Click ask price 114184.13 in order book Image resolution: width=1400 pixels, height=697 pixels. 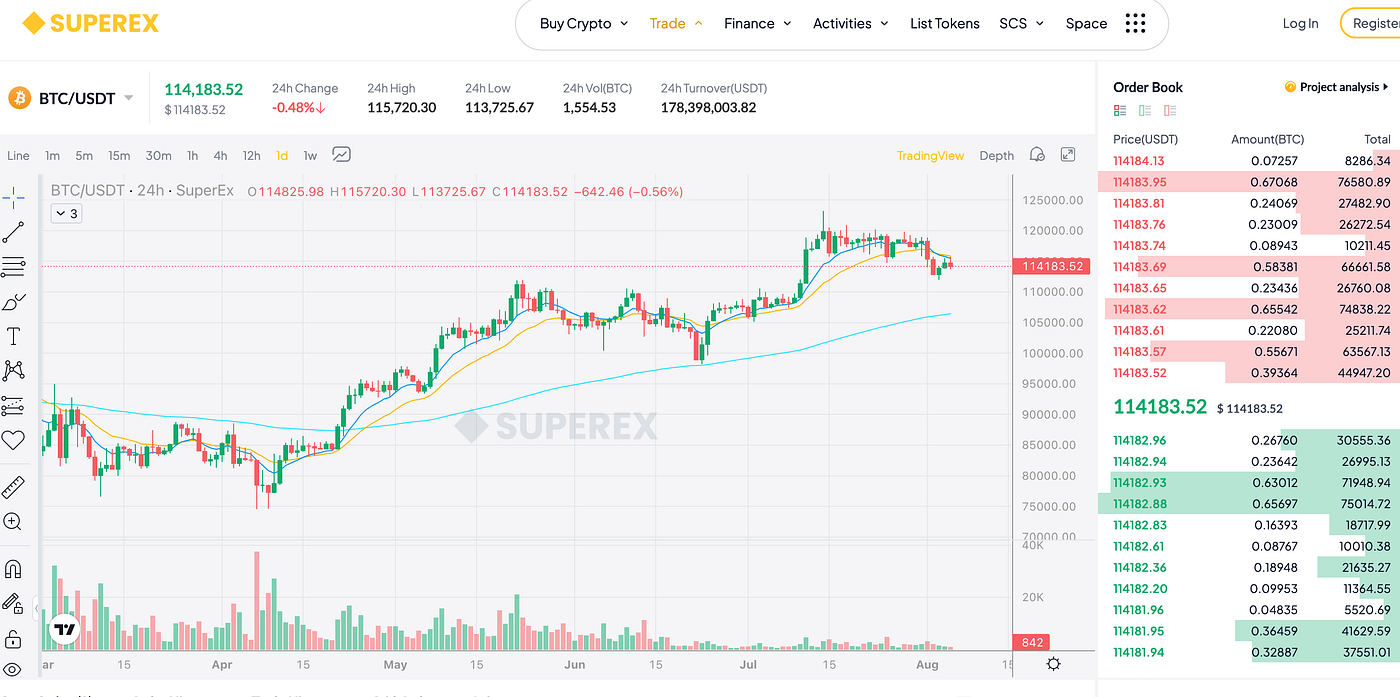point(1138,160)
